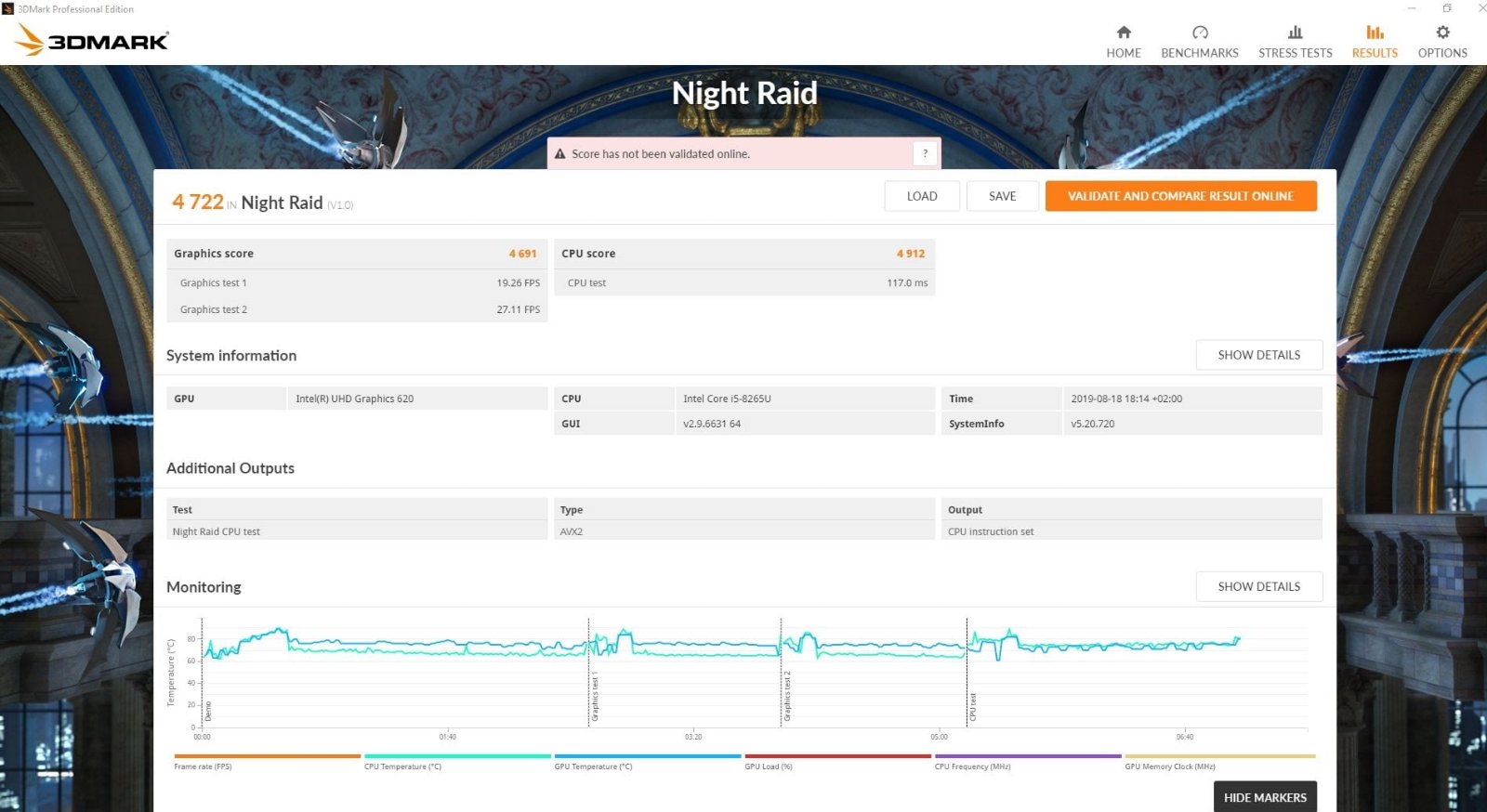Click the Stress Tests chart icon
1487x812 pixels.
coord(1296,32)
